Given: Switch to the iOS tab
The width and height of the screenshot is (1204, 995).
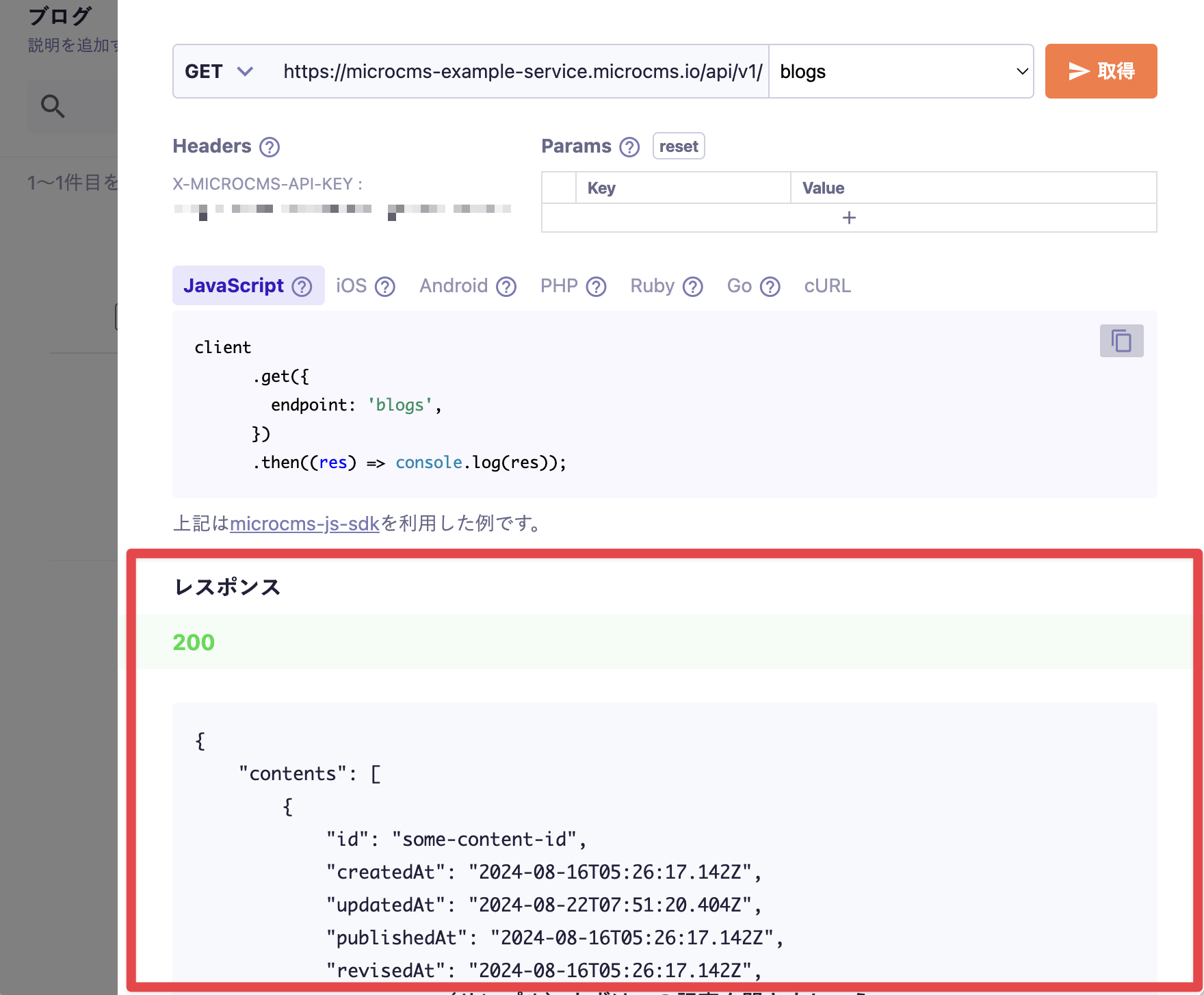Looking at the screenshot, I should (351, 285).
